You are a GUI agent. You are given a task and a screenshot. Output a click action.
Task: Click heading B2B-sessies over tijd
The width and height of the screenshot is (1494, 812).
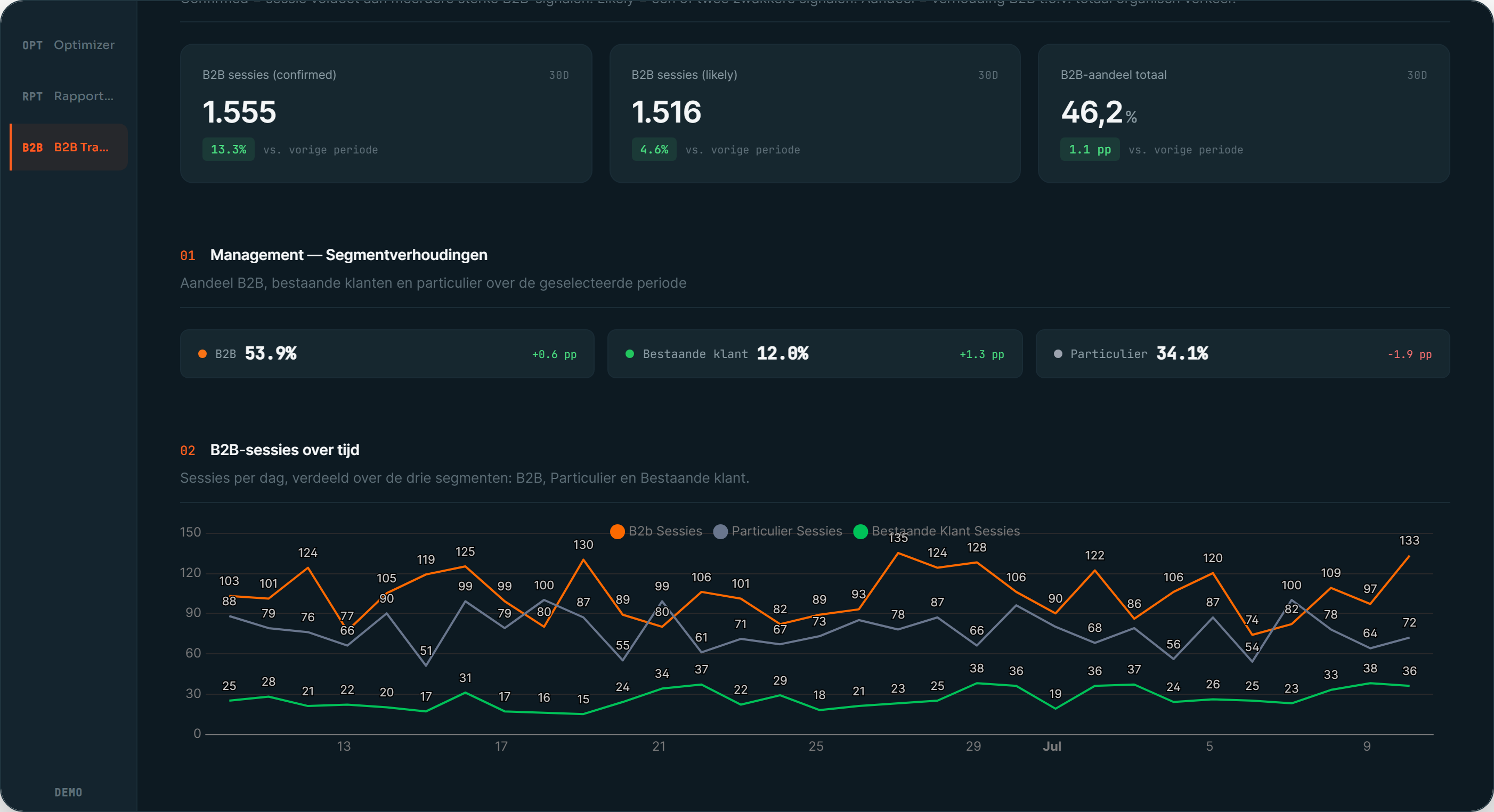(x=285, y=450)
